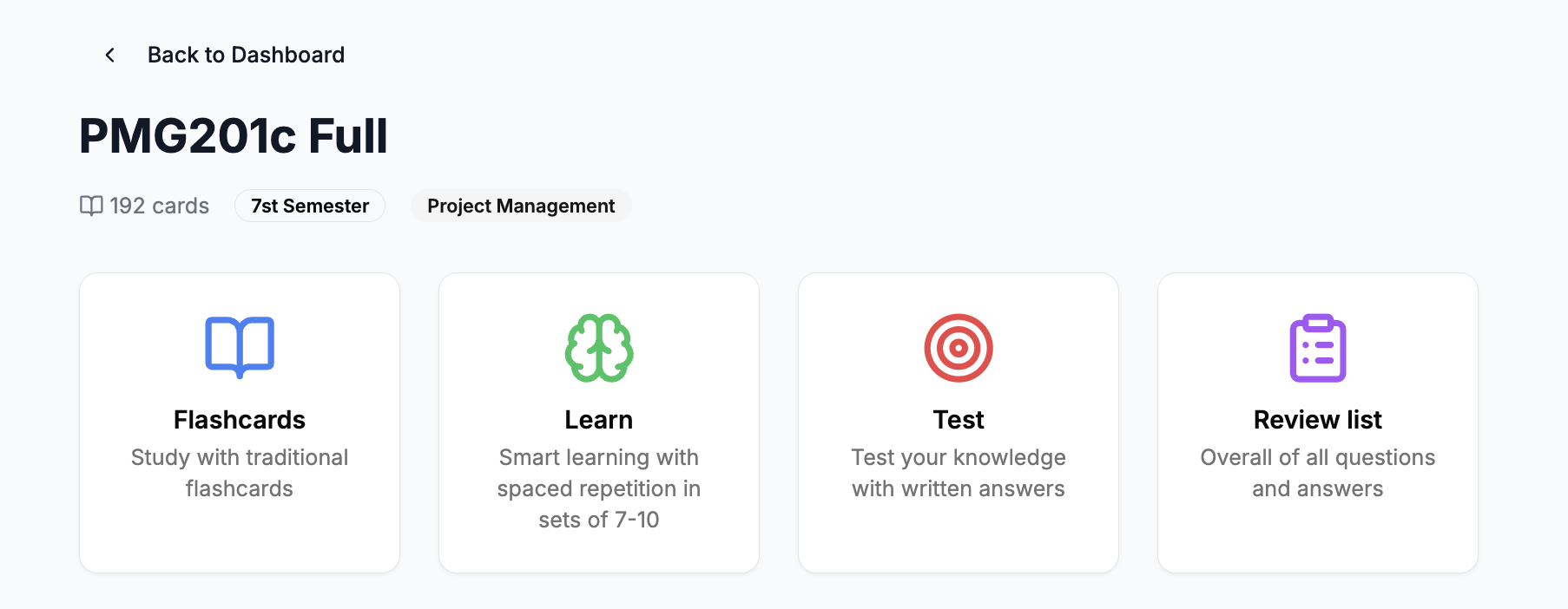
Task: Click the green brain Learn icon
Action: coord(599,348)
